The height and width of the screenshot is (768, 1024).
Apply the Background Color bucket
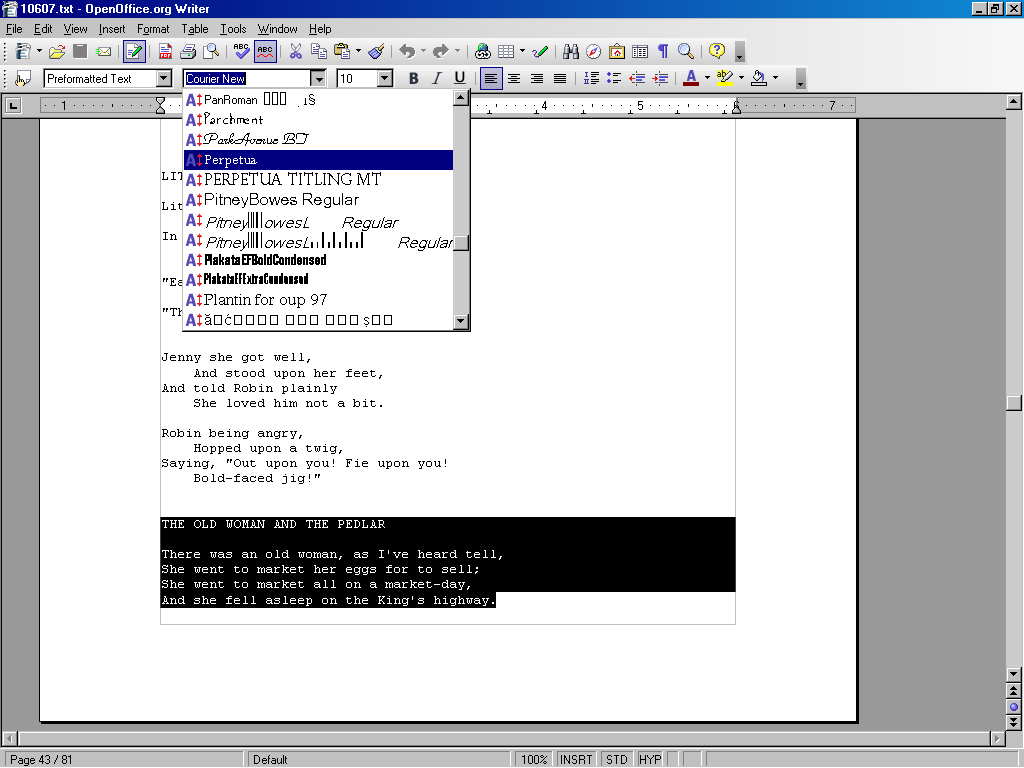pos(759,78)
